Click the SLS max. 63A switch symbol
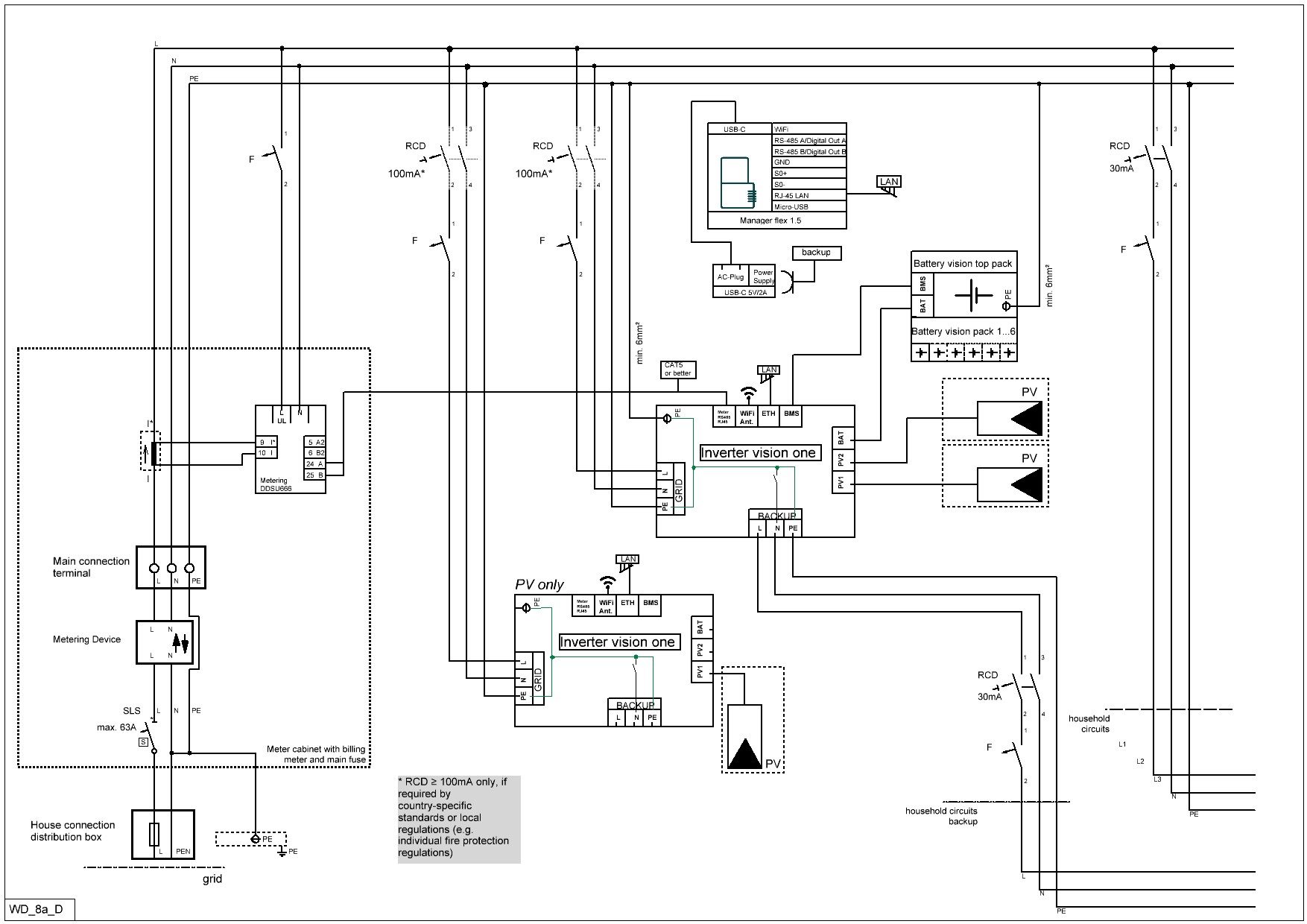The image size is (1307, 924). pos(151,735)
